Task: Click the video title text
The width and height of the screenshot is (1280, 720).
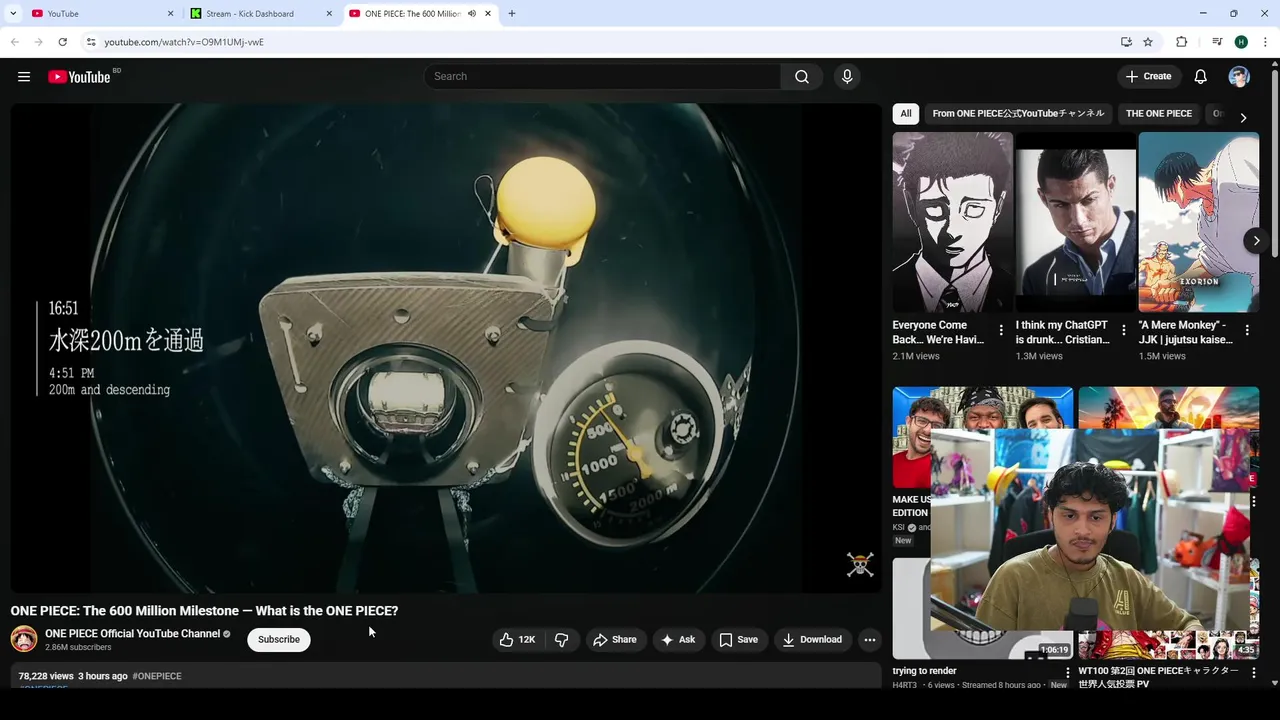Action: [x=204, y=611]
